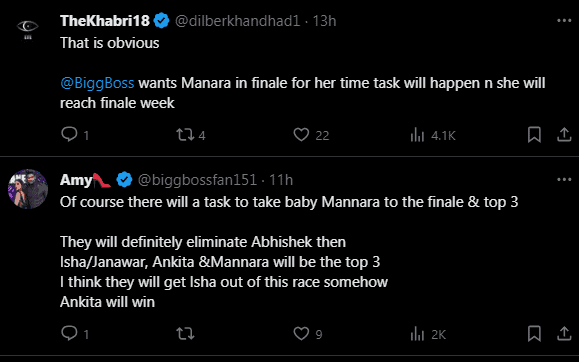Viewport: 579px width, 362px height.
Task: Open the @biggbossfan151 handle
Action: (x=197, y=180)
